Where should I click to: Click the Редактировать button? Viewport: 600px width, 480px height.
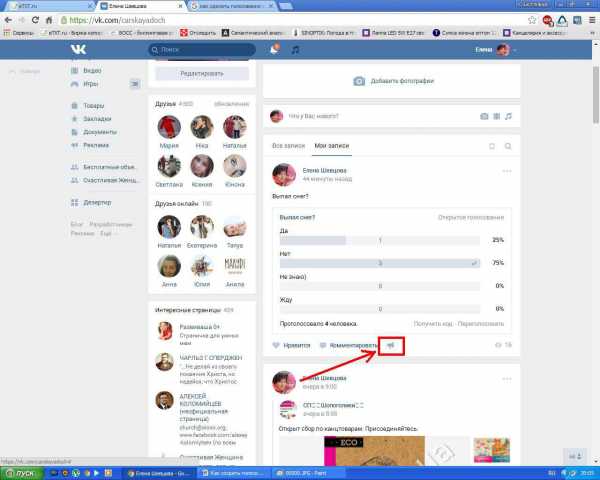pos(202,73)
